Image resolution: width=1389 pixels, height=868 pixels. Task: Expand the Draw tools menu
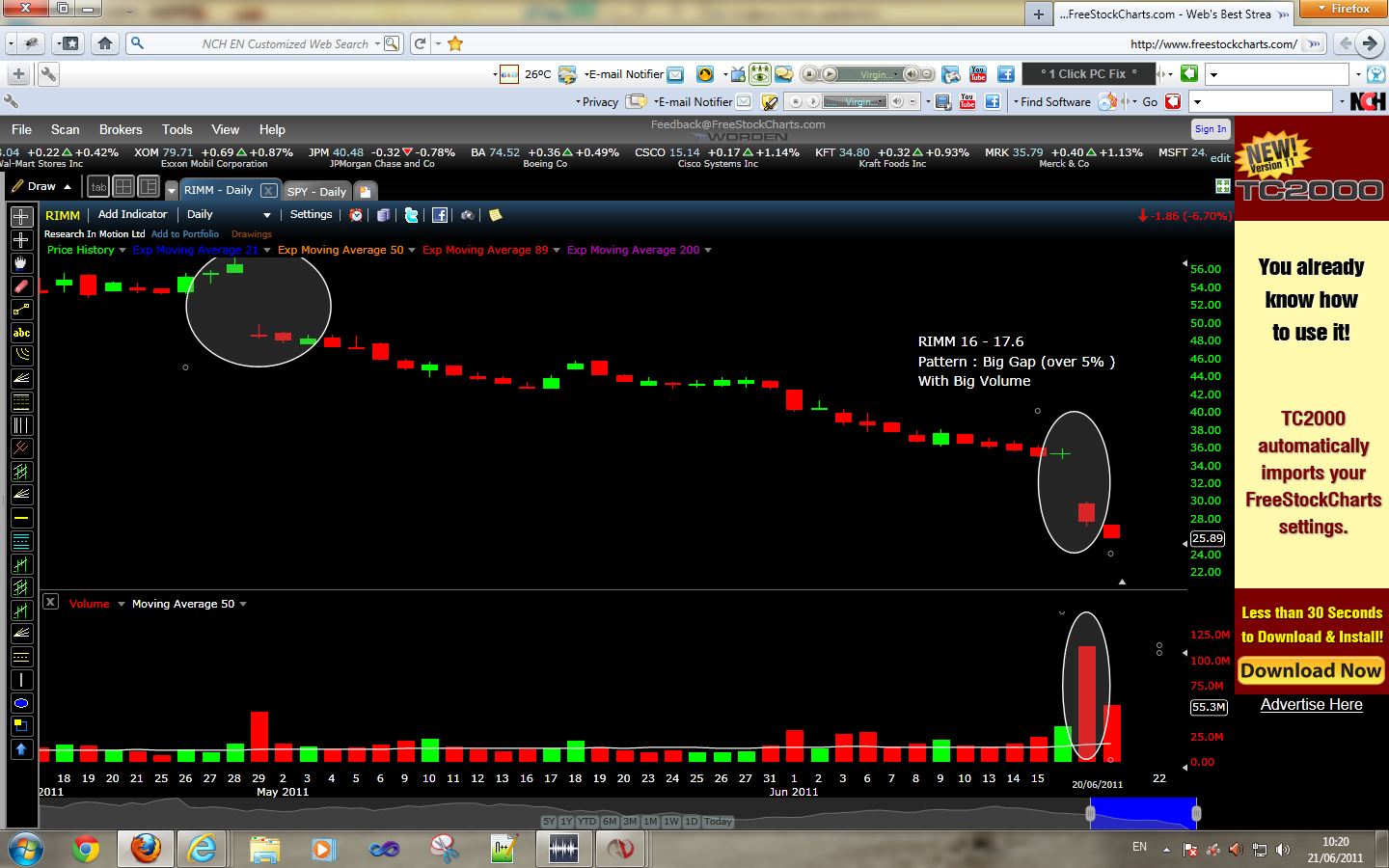pyautogui.click(x=42, y=186)
